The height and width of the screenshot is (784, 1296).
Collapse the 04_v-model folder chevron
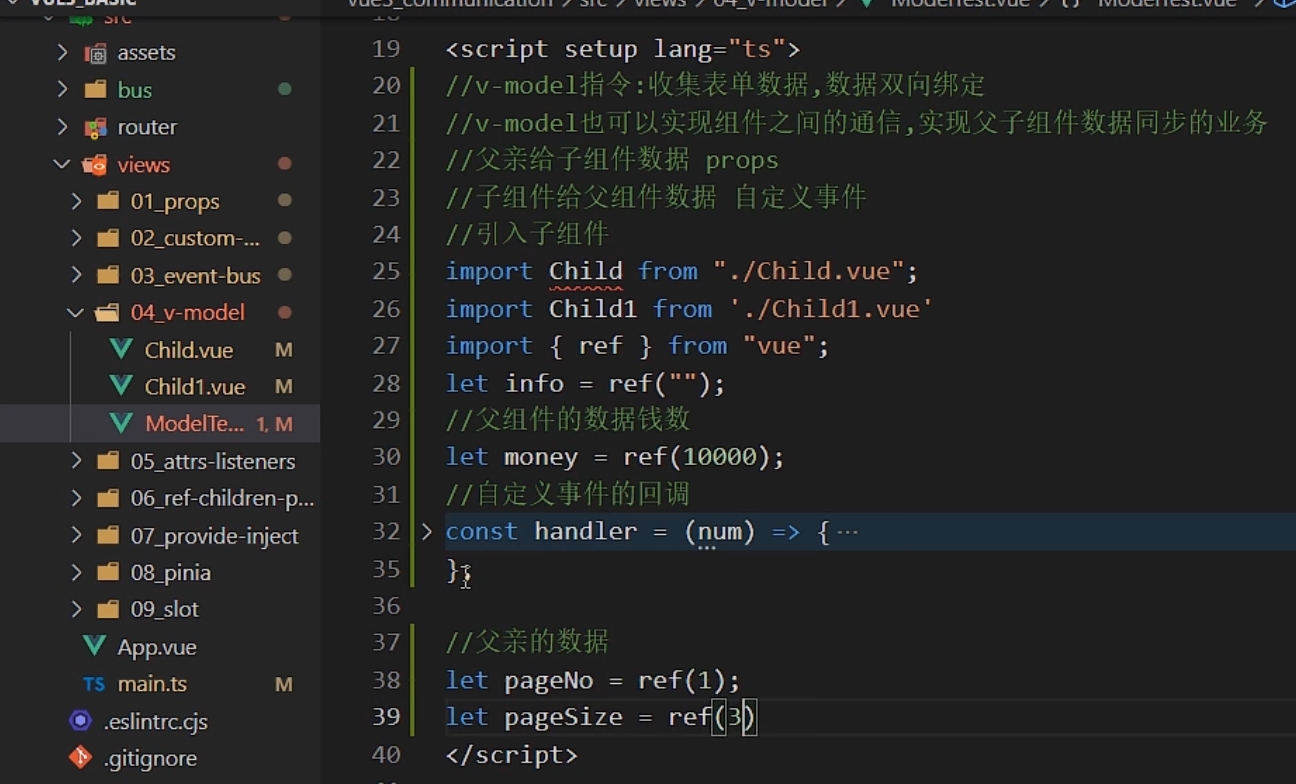(77, 312)
